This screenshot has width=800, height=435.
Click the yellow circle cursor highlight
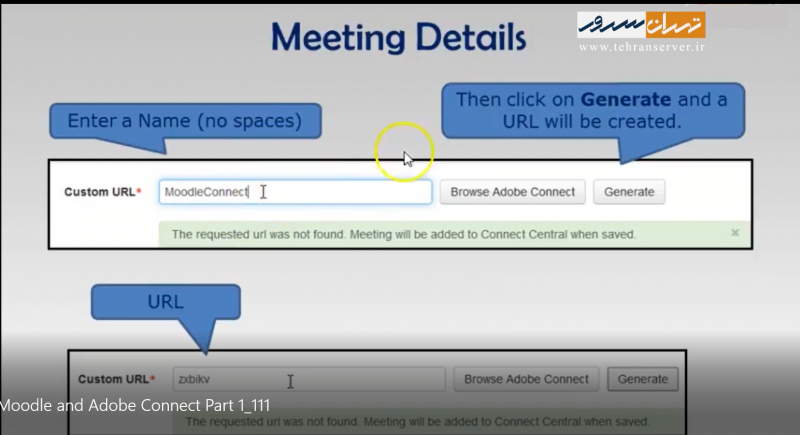(403, 153)
